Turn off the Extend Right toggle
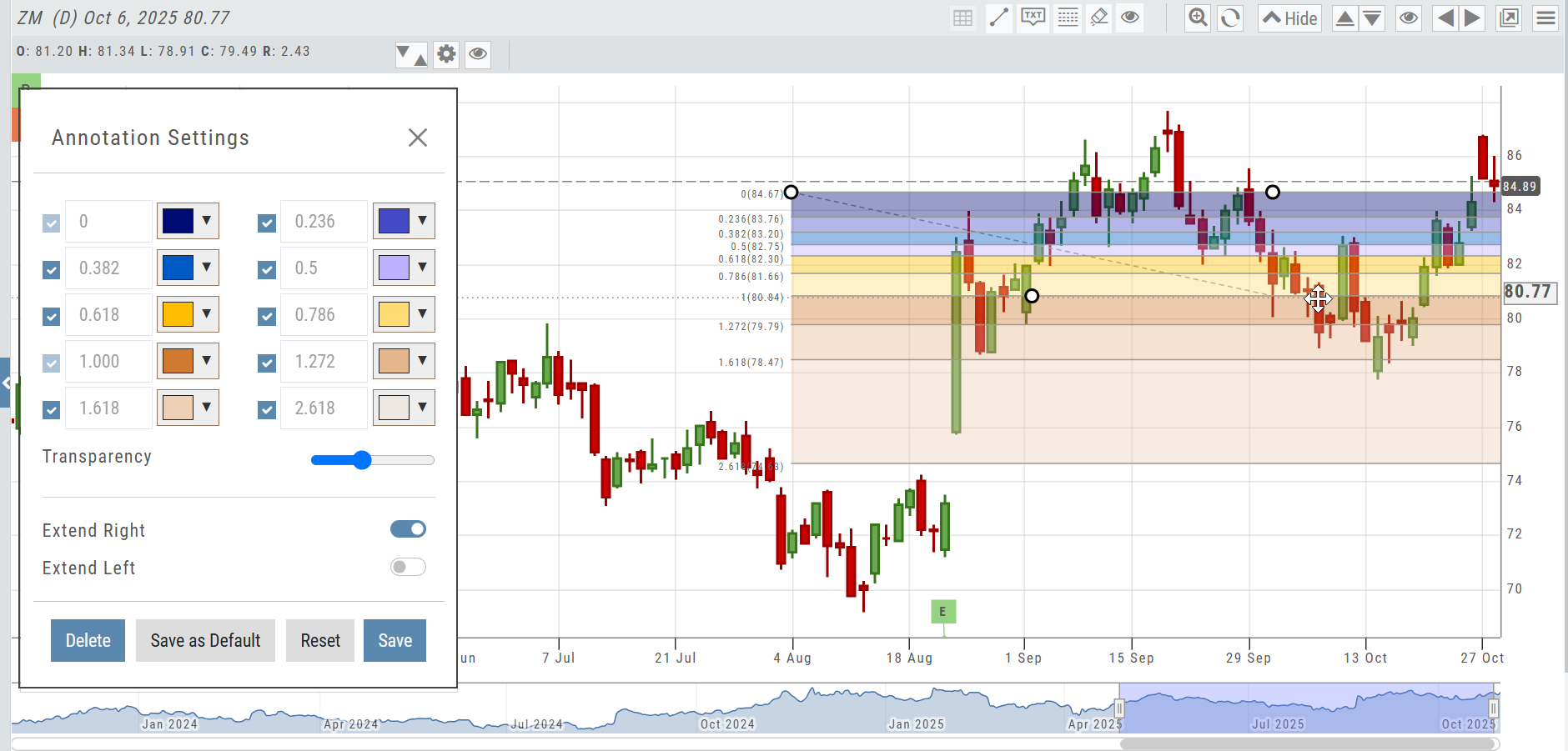 408,529
